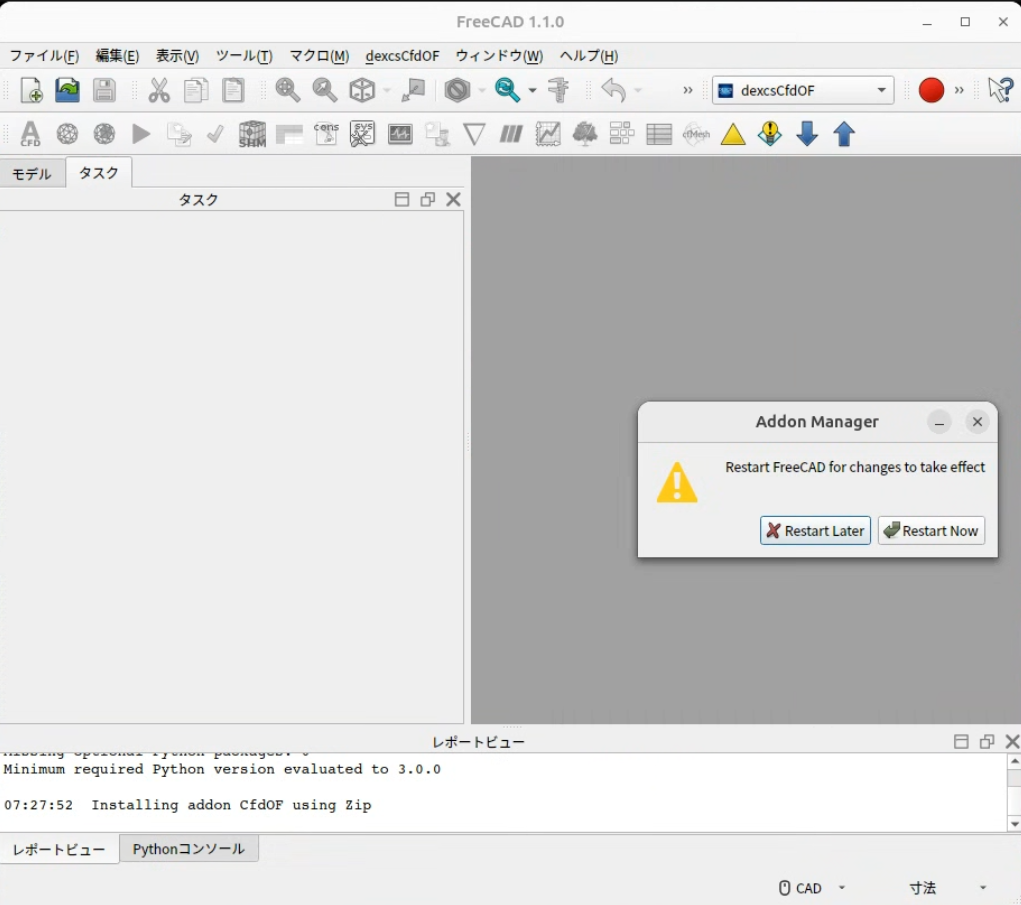The height and width of the screenshot is (905, 1021).
Task: Expand the CAD navigation style dropdown
Action: click(813, 888)
